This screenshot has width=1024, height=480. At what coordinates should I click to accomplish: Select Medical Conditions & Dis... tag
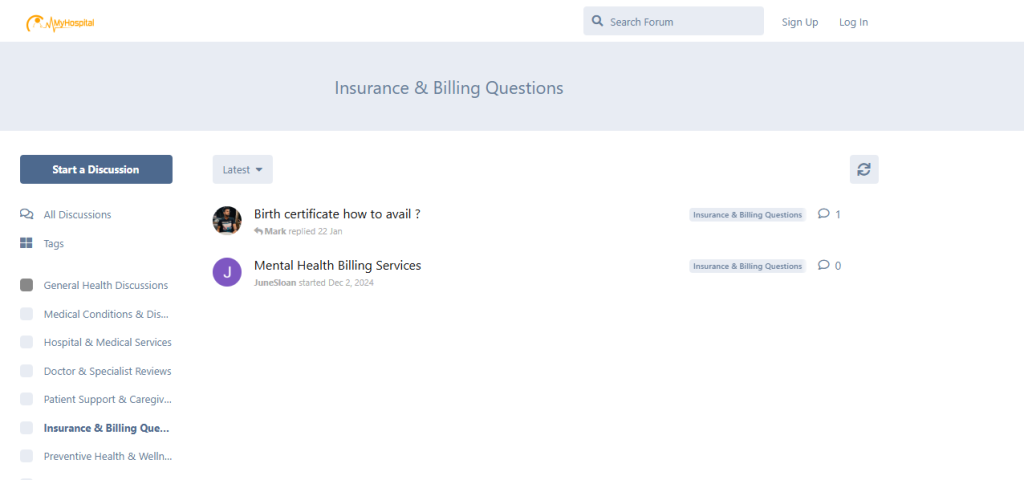click(106, 314)
